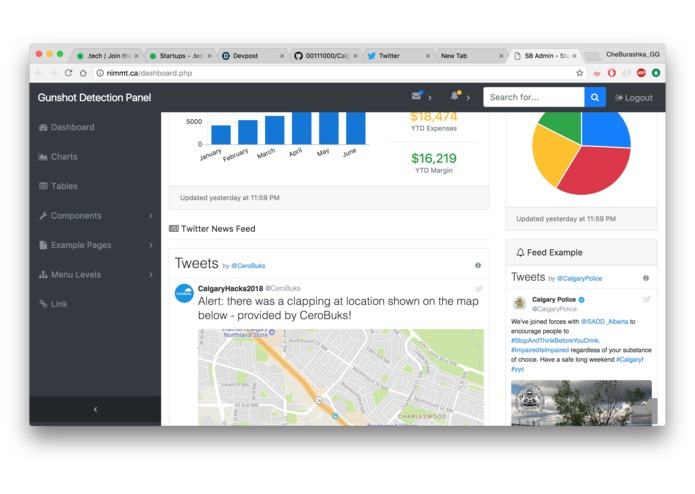Click the Gunshot Detection Panel brand link
The image size is (695, 494).
(94, 97)
